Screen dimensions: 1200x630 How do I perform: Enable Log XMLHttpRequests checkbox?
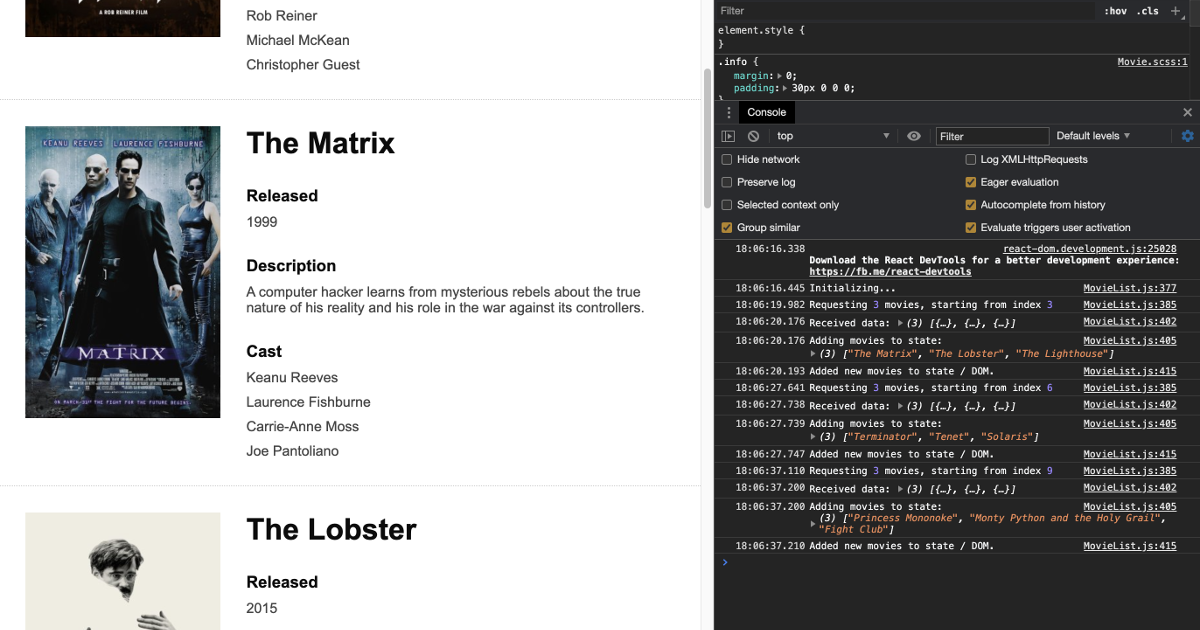point(970,159)
